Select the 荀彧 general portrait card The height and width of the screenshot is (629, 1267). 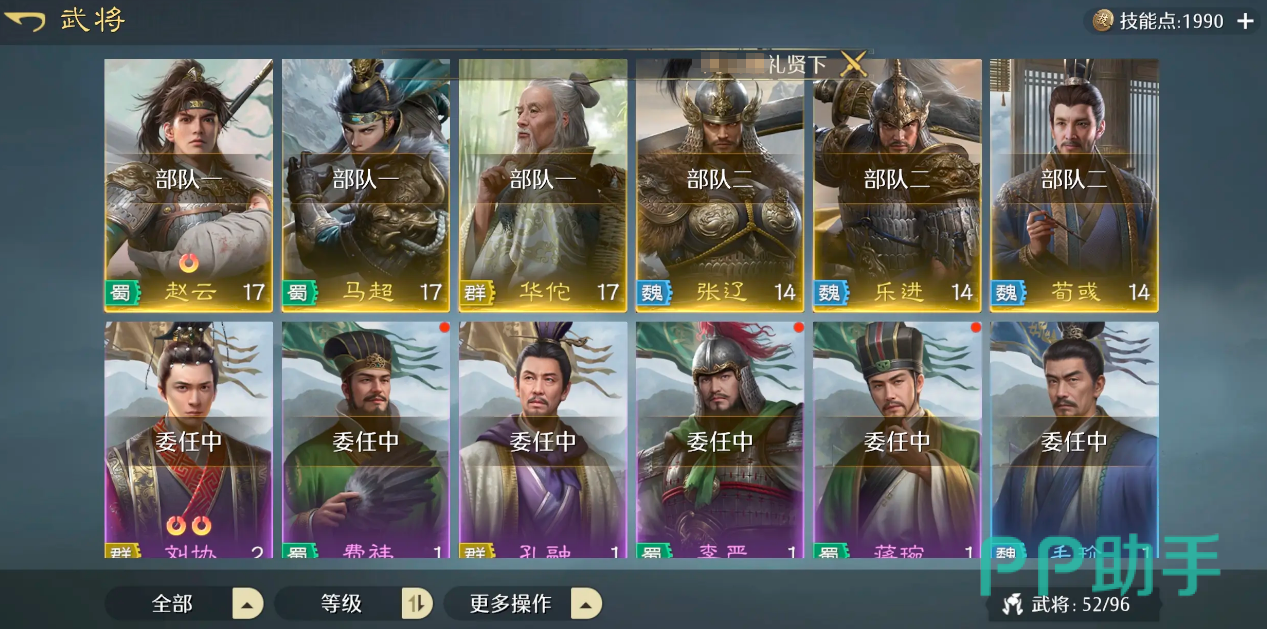(1074, 185)
